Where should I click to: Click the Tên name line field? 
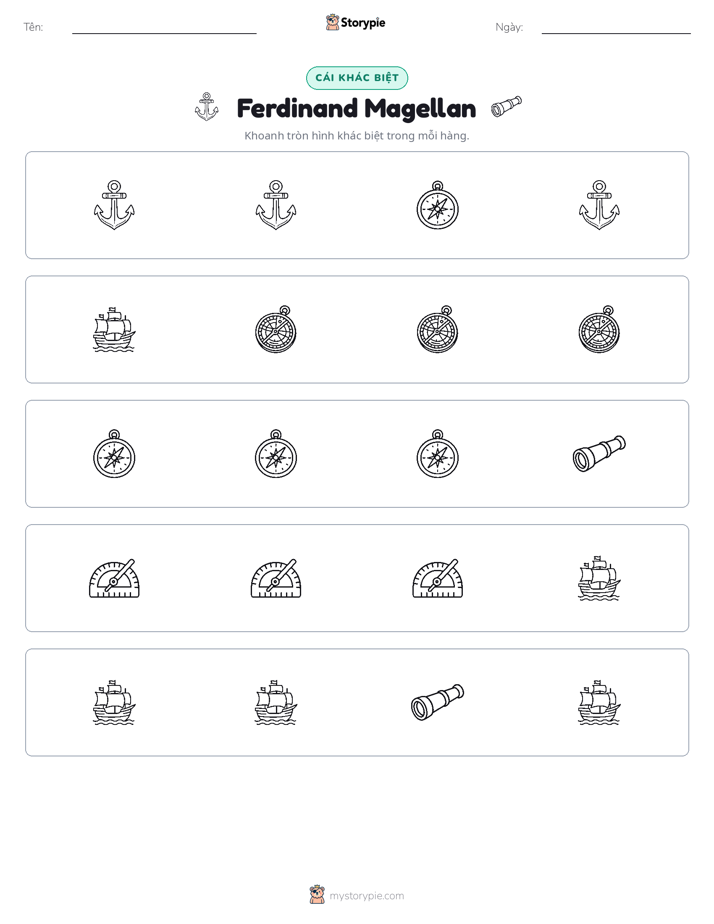[164, 27]
